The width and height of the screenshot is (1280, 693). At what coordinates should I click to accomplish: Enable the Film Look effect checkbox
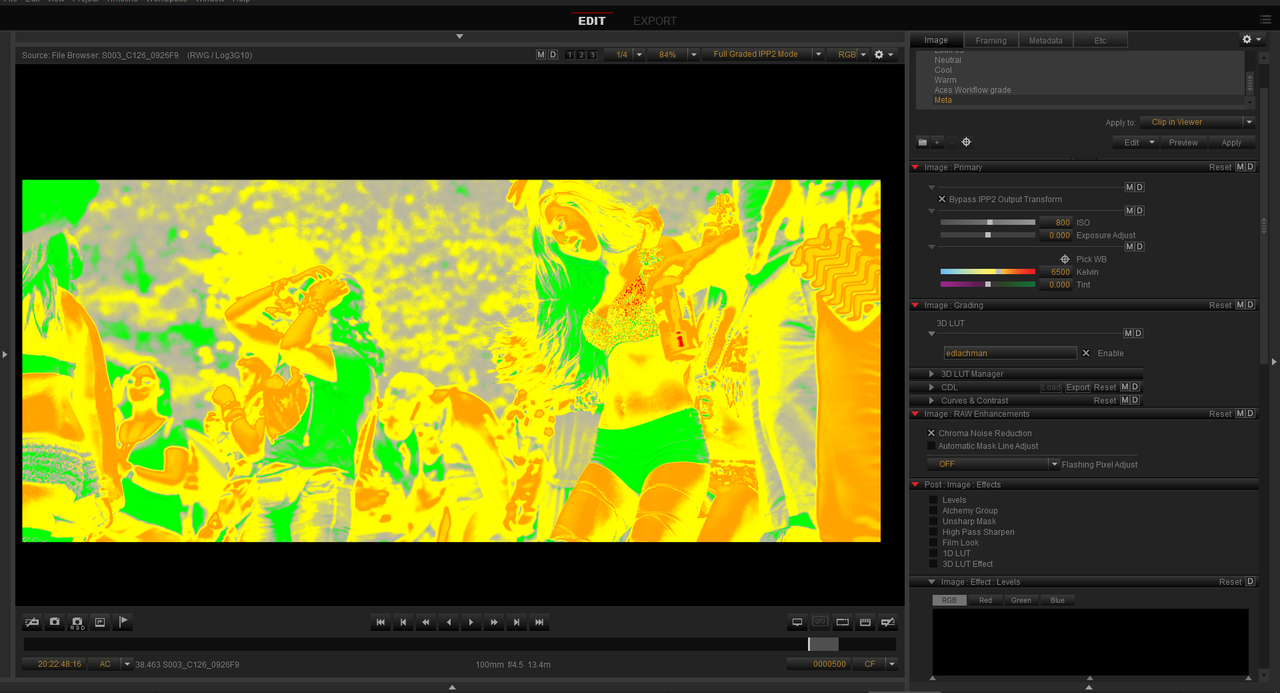pyautogui.click(x=934, y=542)
